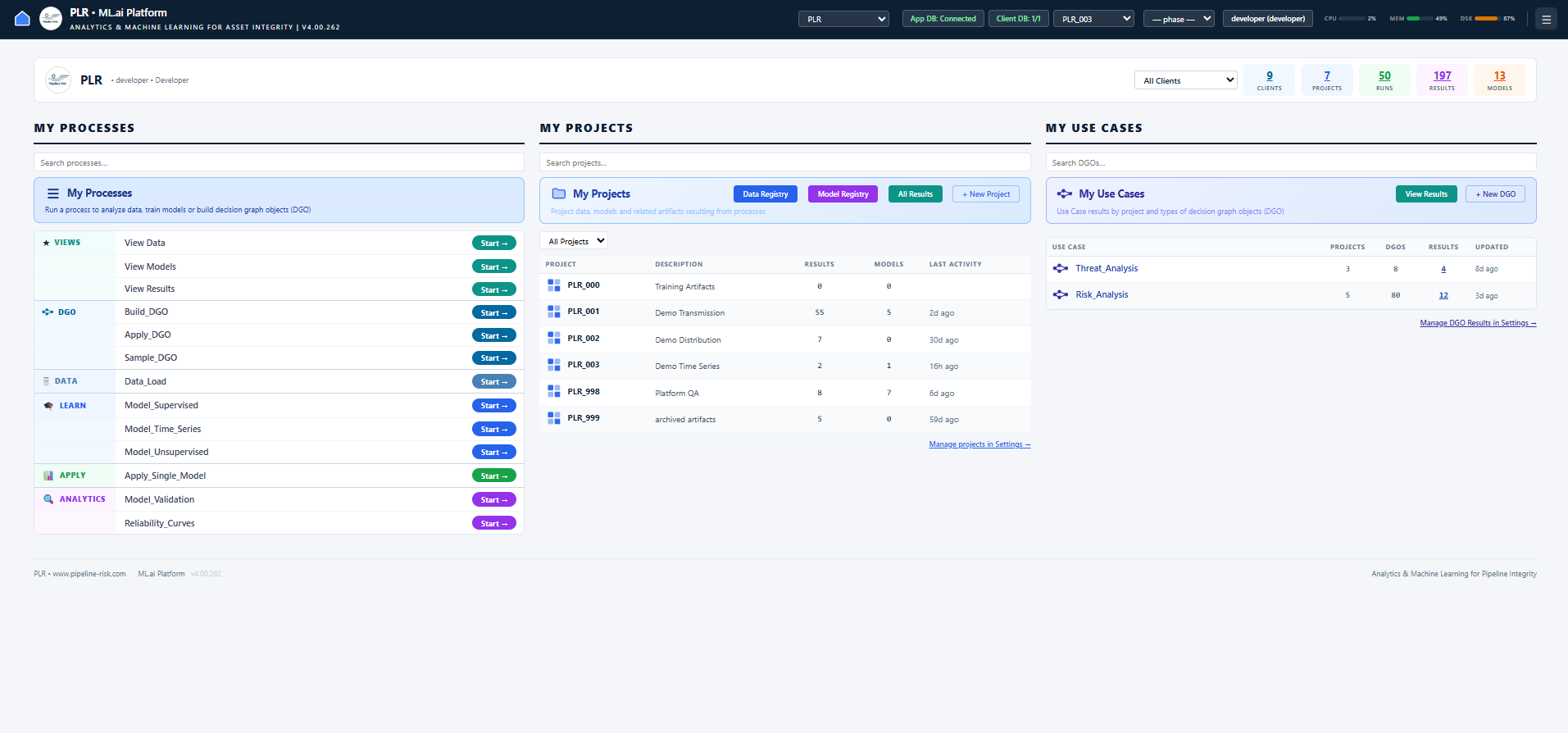
Task: Click the 50 Runs stat tile
Action: pos(1384,80)
